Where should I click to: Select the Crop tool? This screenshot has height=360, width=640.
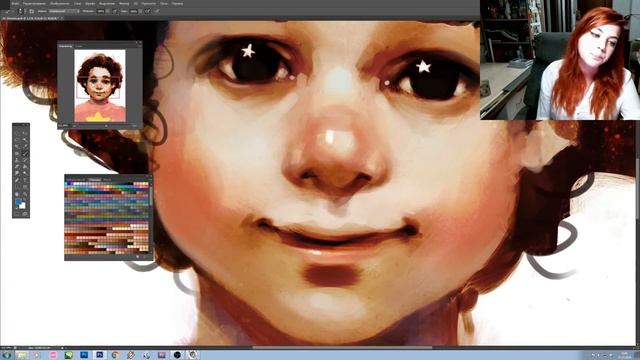pyautogui.click(x=17, y=146)
